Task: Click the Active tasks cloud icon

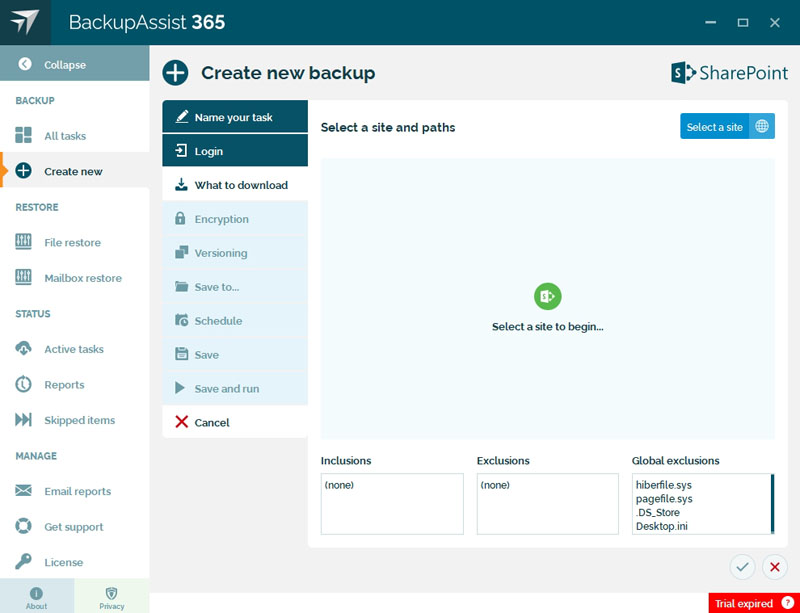Action: pos(23,348)
